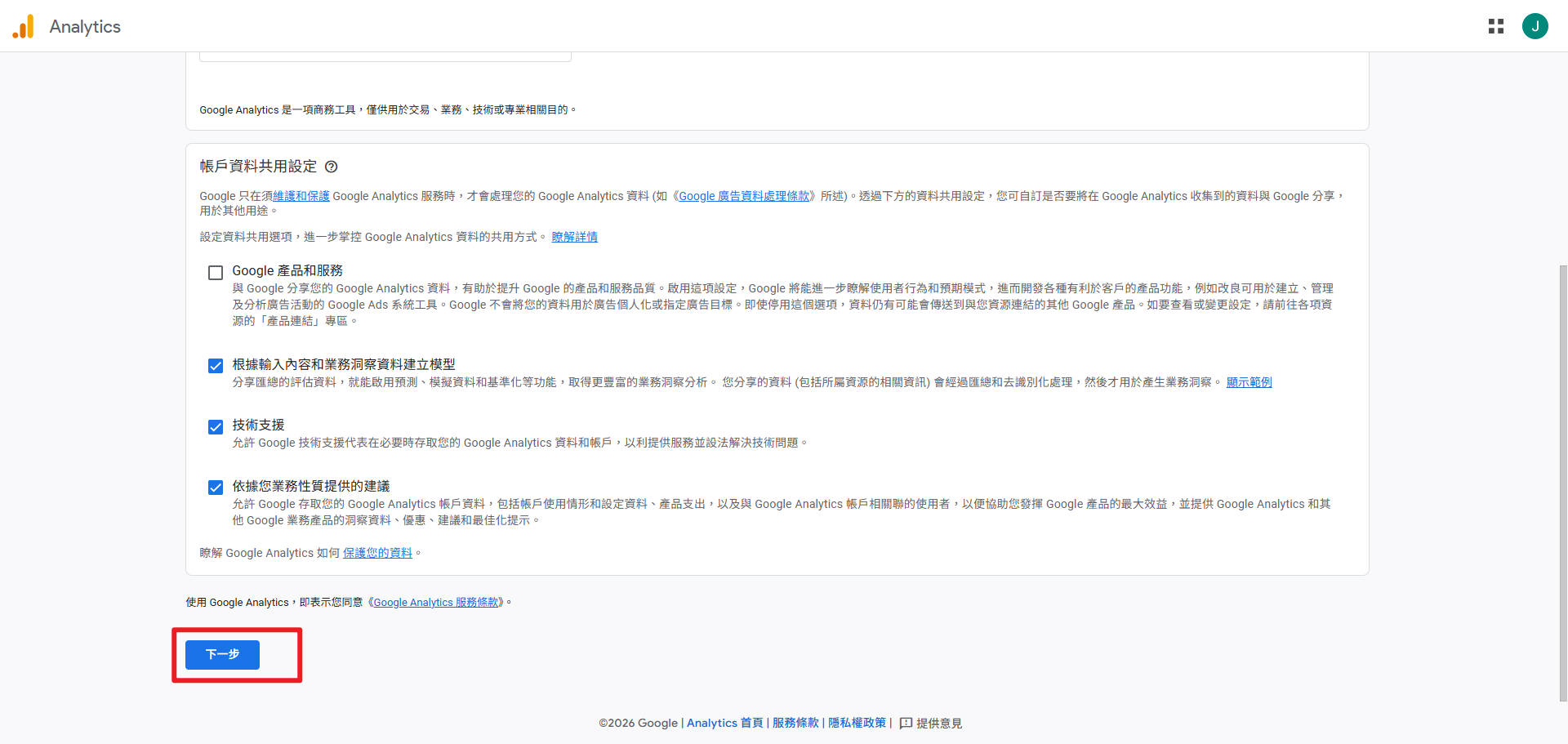Viewport: 1568px width, 744px height.
Task: Click the feedback speech bubble icon in footer
Action: (904, 723)
